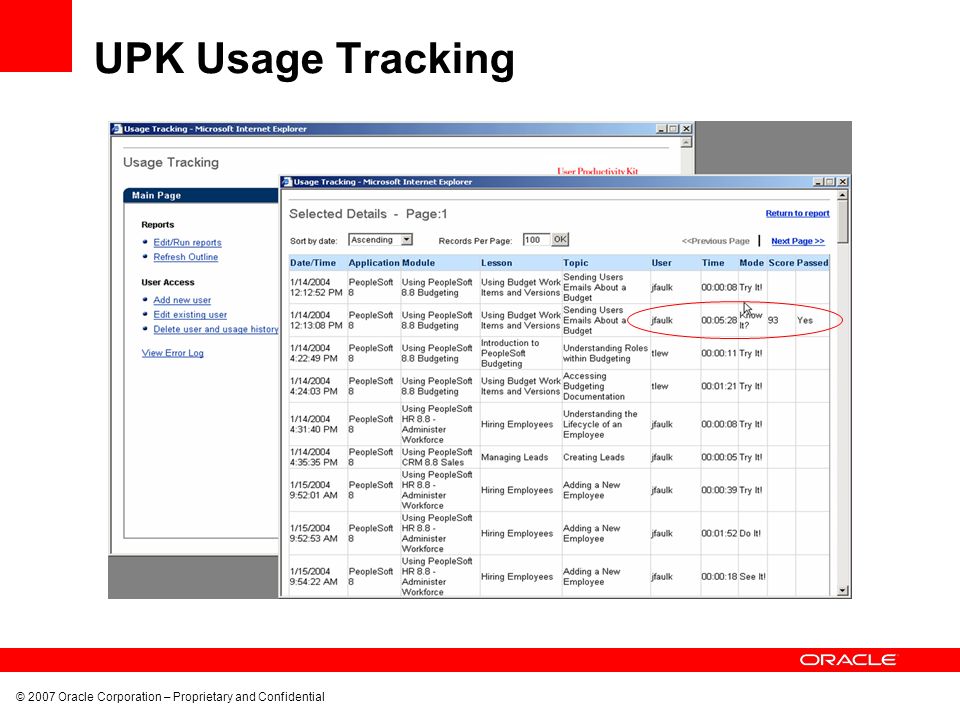Click Delete user and usage history link
Screen dimensions: 960x720
pyautogui.click(x=216, y=329)
